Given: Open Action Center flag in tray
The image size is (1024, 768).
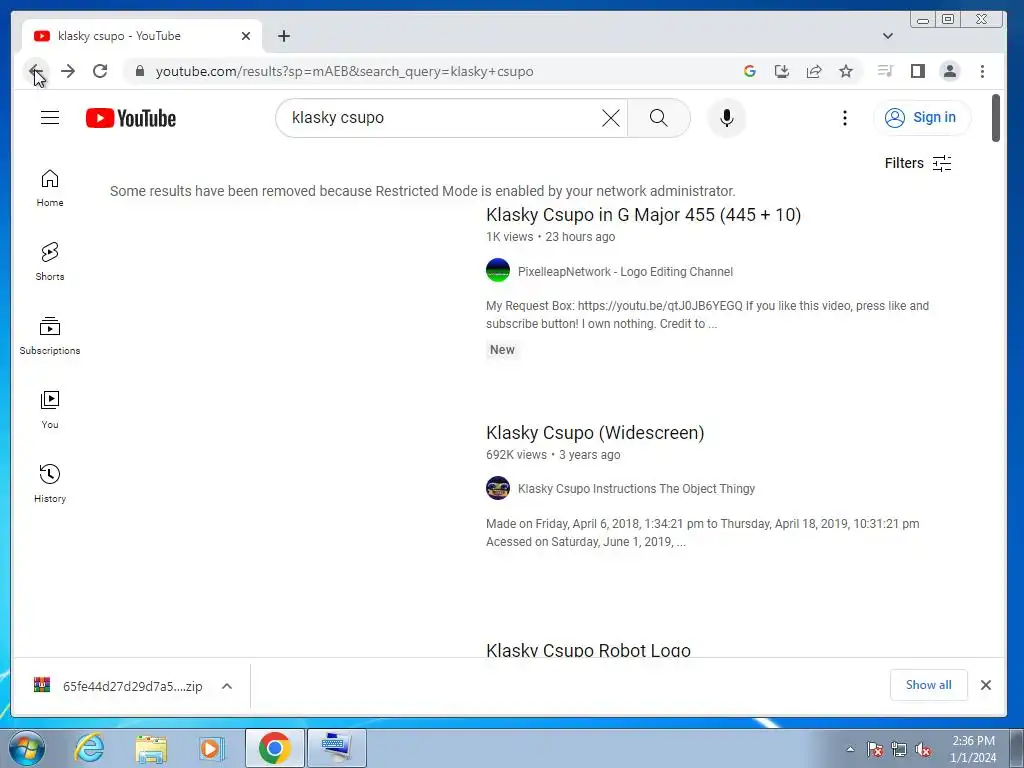Looking at the screenshot, I should click(x=875, y=750).
